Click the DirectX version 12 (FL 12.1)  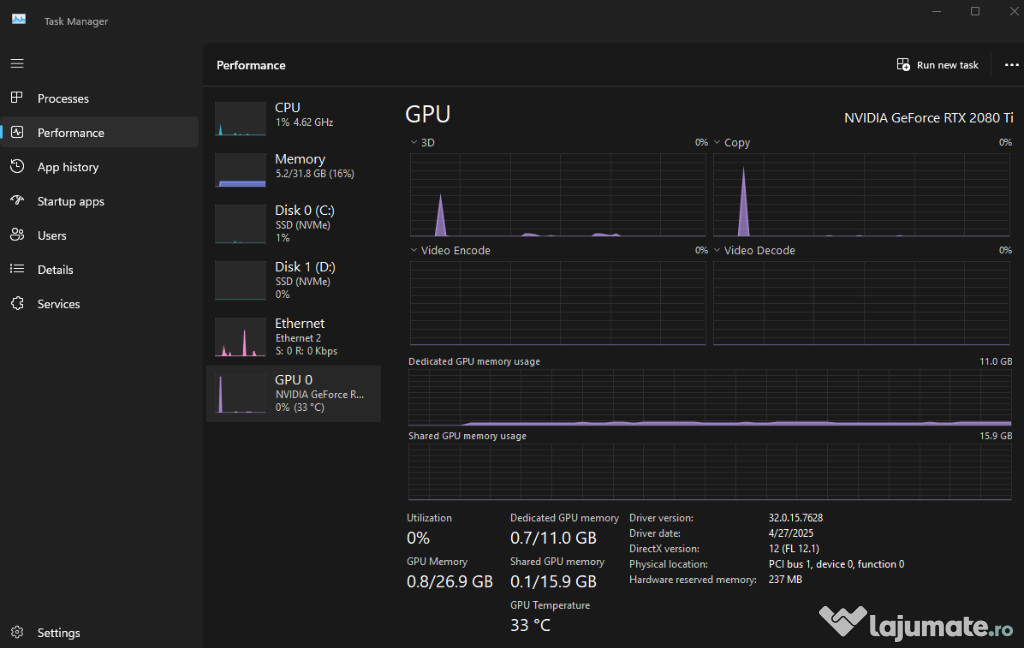click(x=793, y=549)
